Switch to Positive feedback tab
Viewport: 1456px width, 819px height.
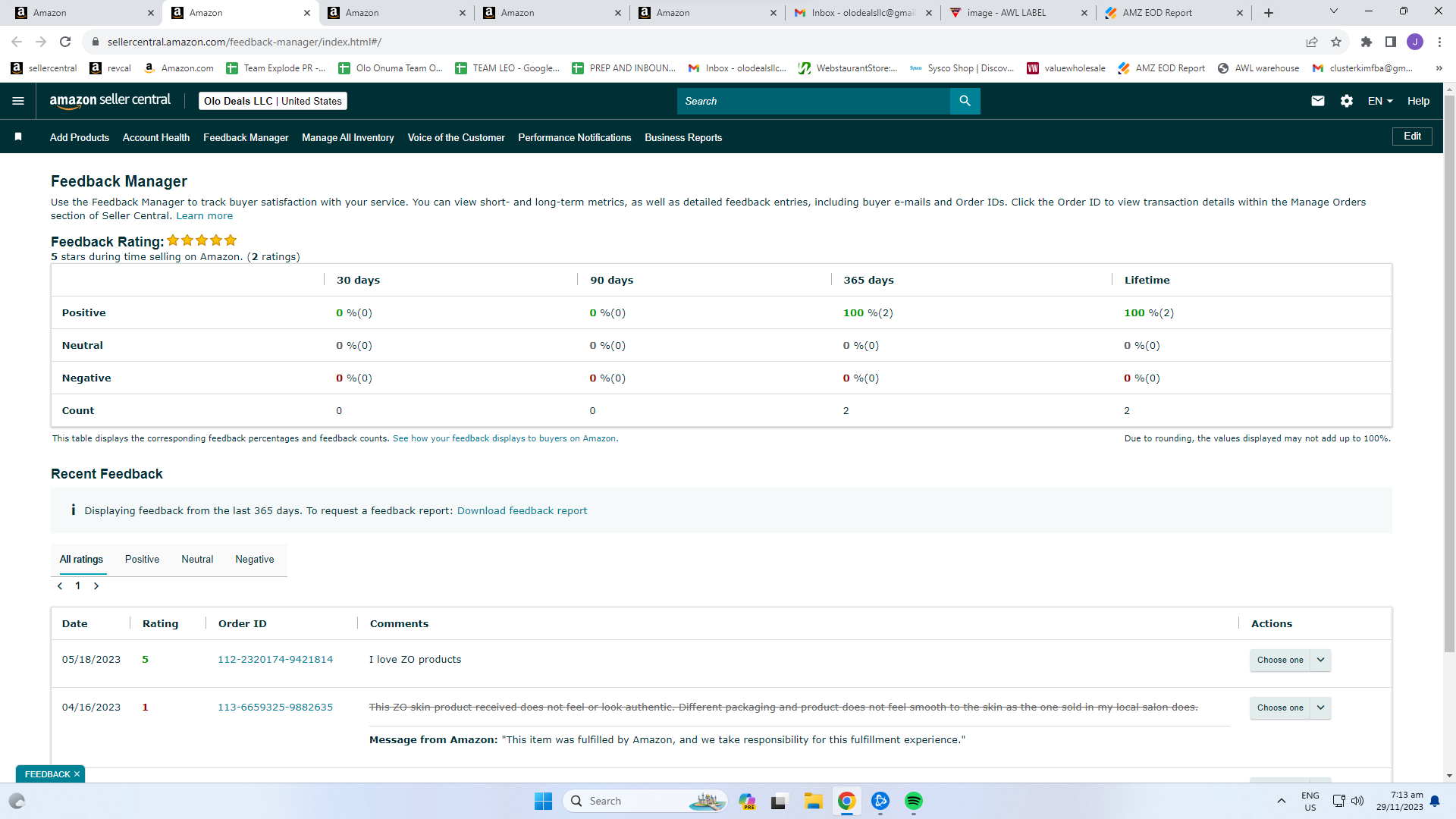[142, 560]
